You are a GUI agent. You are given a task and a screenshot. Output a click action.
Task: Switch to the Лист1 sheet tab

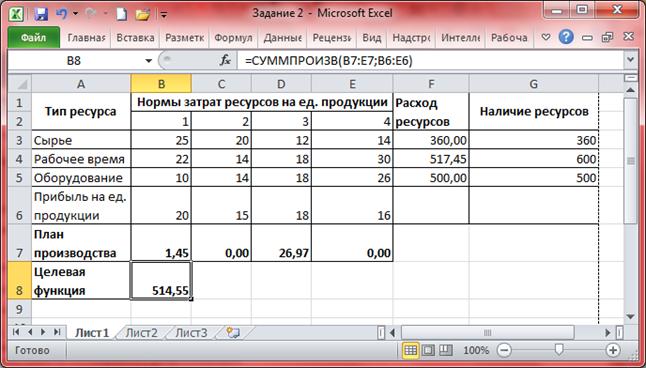tap(92, 333)
